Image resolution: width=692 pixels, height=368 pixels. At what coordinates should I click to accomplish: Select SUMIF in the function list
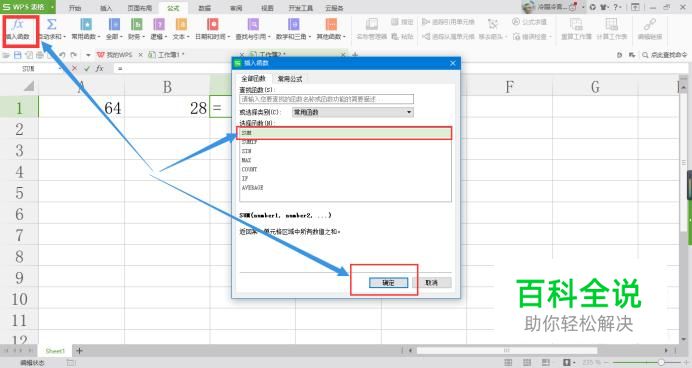click(x=345, y=142)
